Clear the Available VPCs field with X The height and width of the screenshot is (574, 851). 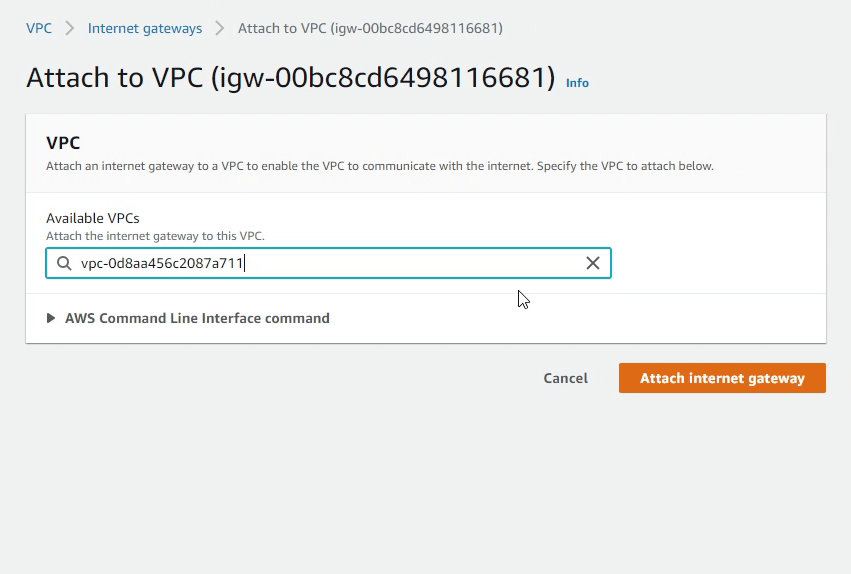(x=593, y=263)
